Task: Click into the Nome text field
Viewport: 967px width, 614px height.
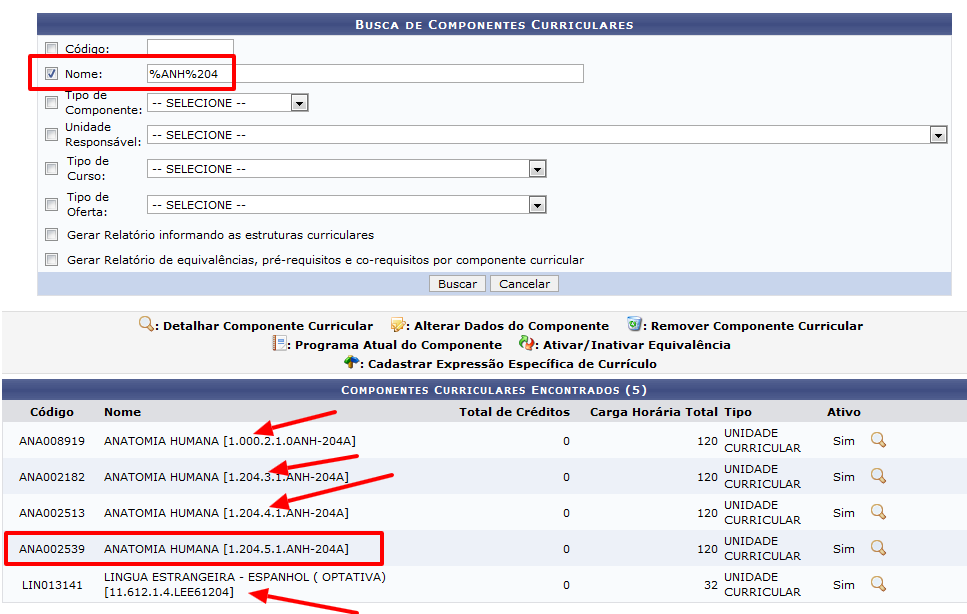Action: [364, 74]
